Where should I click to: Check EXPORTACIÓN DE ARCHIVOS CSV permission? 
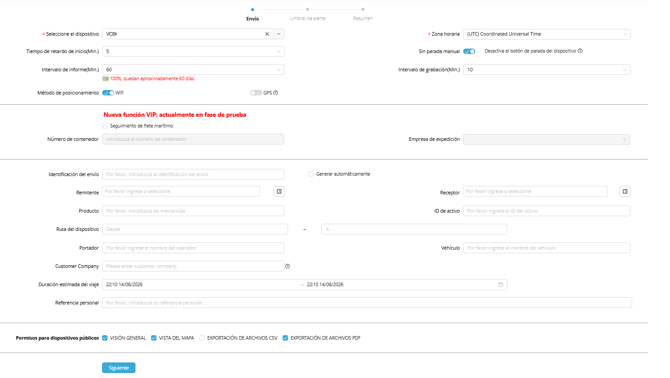(x=202, y=338)
